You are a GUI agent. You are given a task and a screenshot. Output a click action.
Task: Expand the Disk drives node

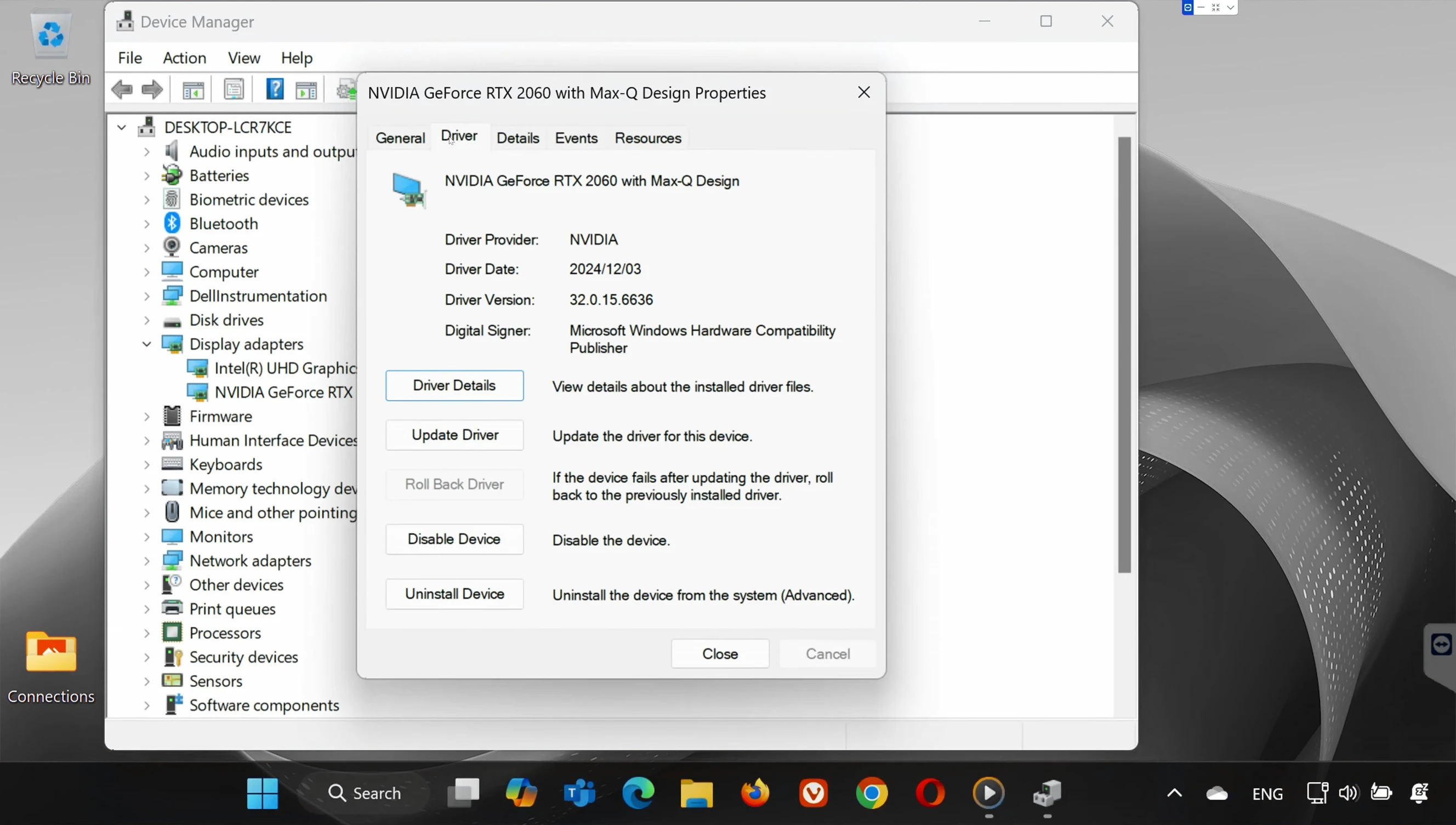coord(147,320)
